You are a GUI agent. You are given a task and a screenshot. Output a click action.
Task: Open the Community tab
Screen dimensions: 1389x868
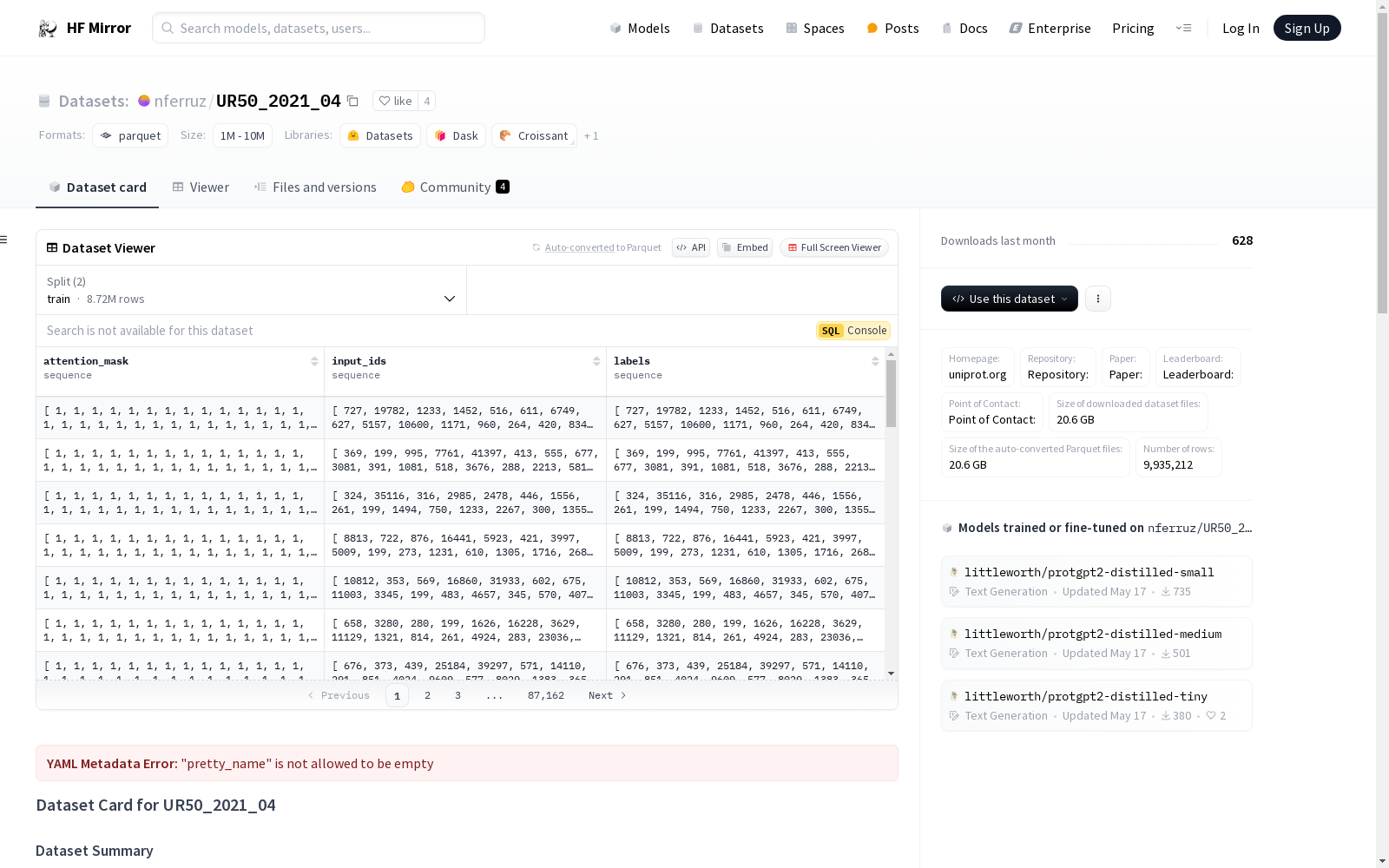point(455,187)
